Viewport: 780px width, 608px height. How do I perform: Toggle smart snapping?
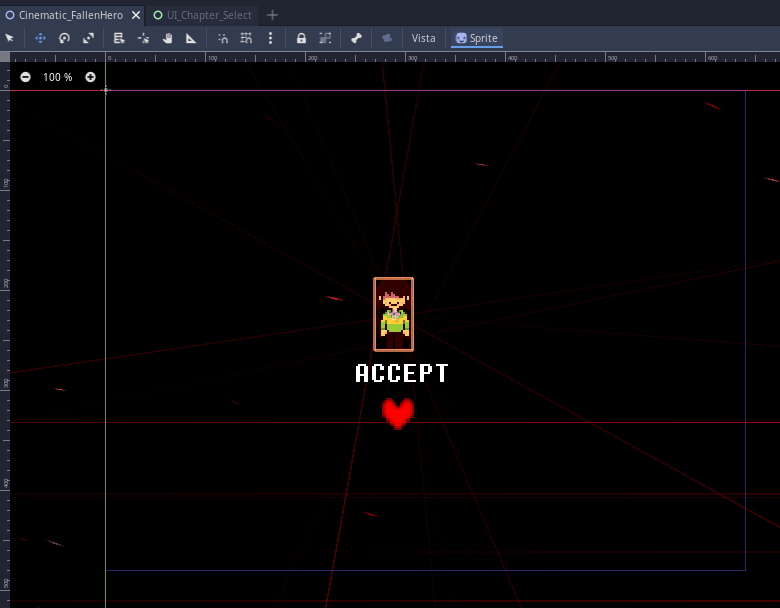click(222, 38)
